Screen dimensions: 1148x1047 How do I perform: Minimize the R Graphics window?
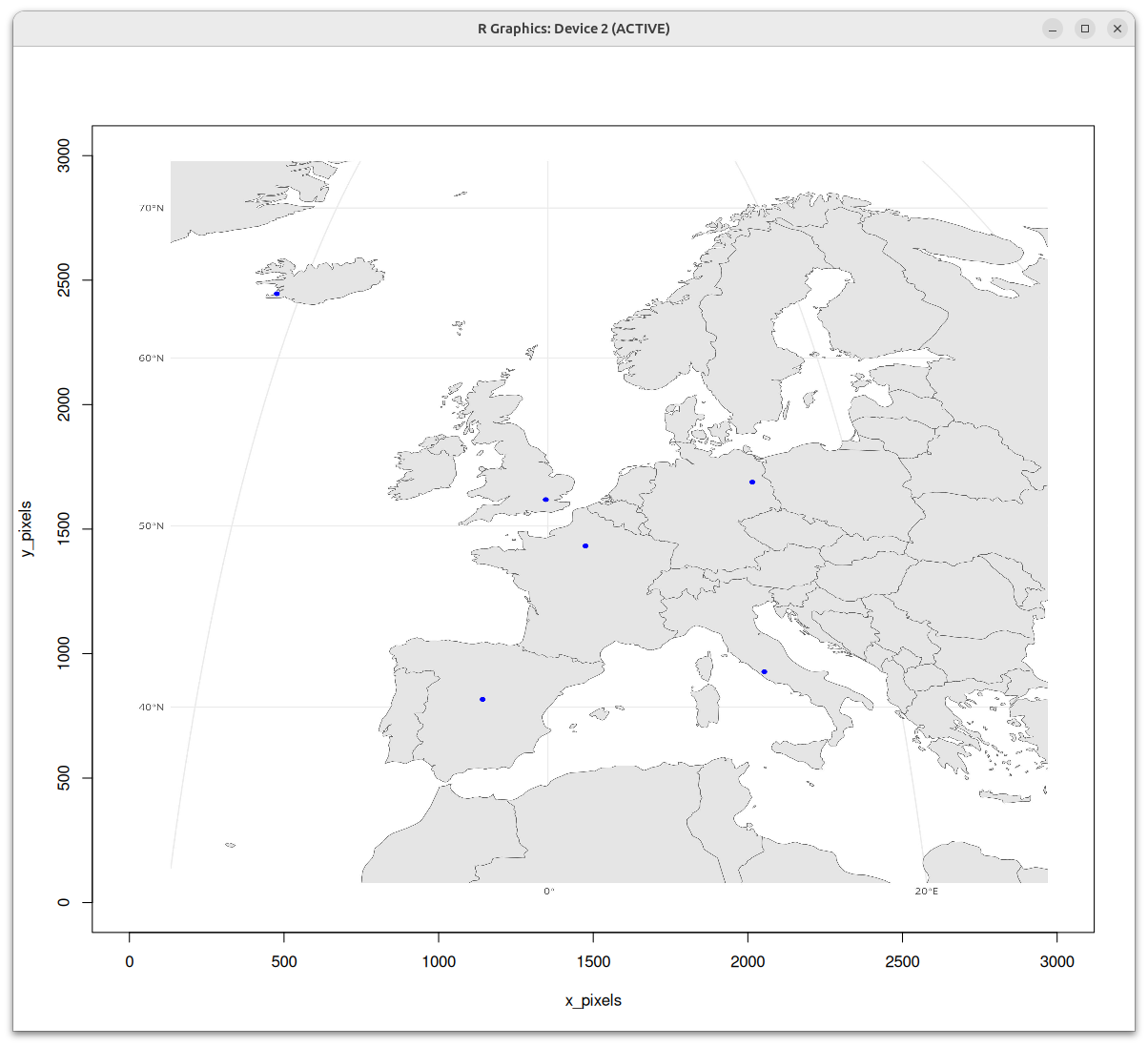pos(1053,29)
